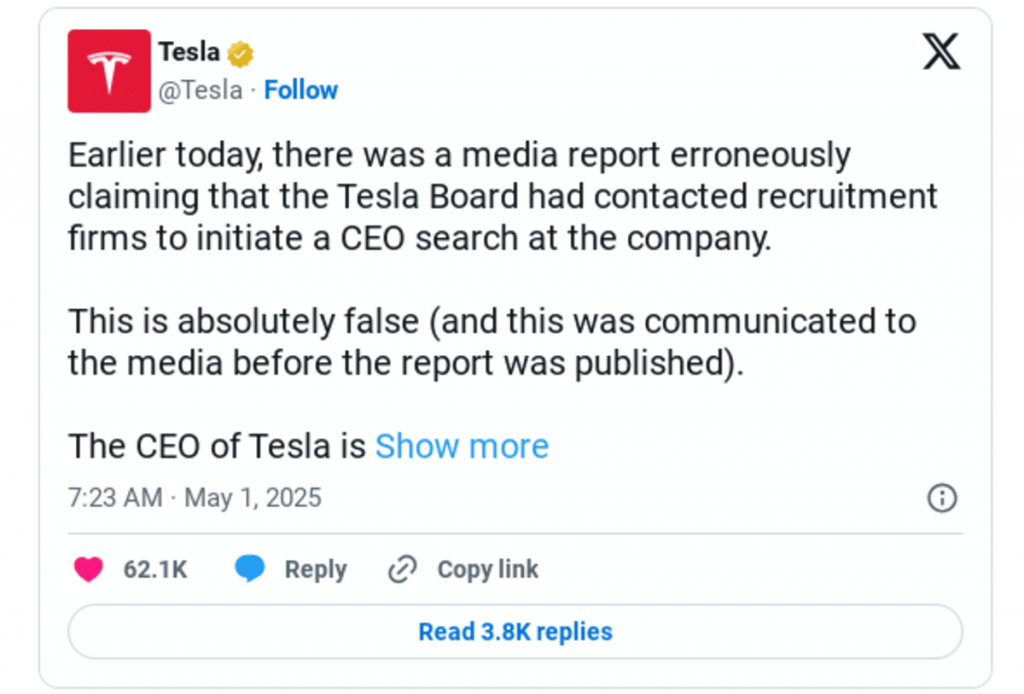Open the @Tesla handle
The width and height of the screenshot is (1024, 694).
[200, 90]
